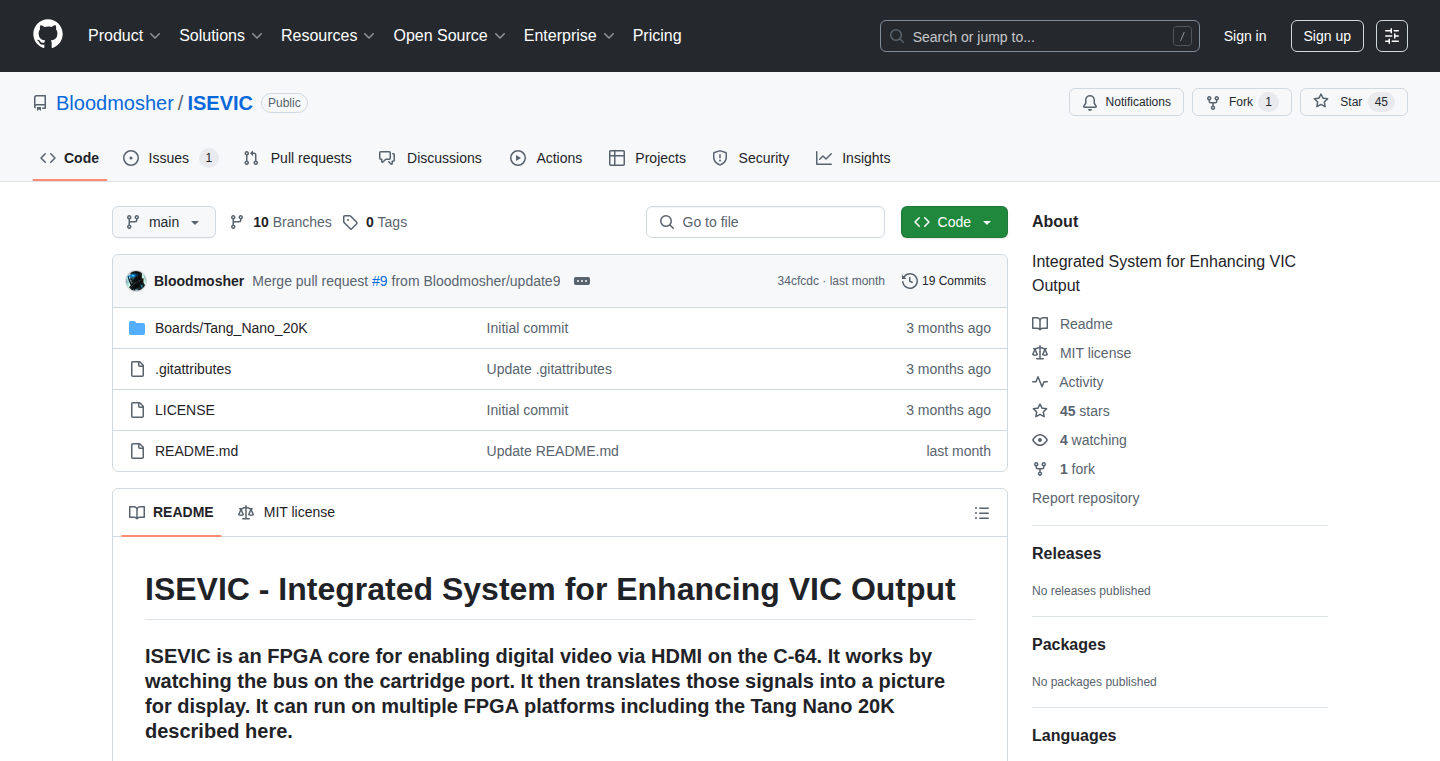The image size is (1440, 761).
Task: Open the README outline list icon
Action: [982, 513]
